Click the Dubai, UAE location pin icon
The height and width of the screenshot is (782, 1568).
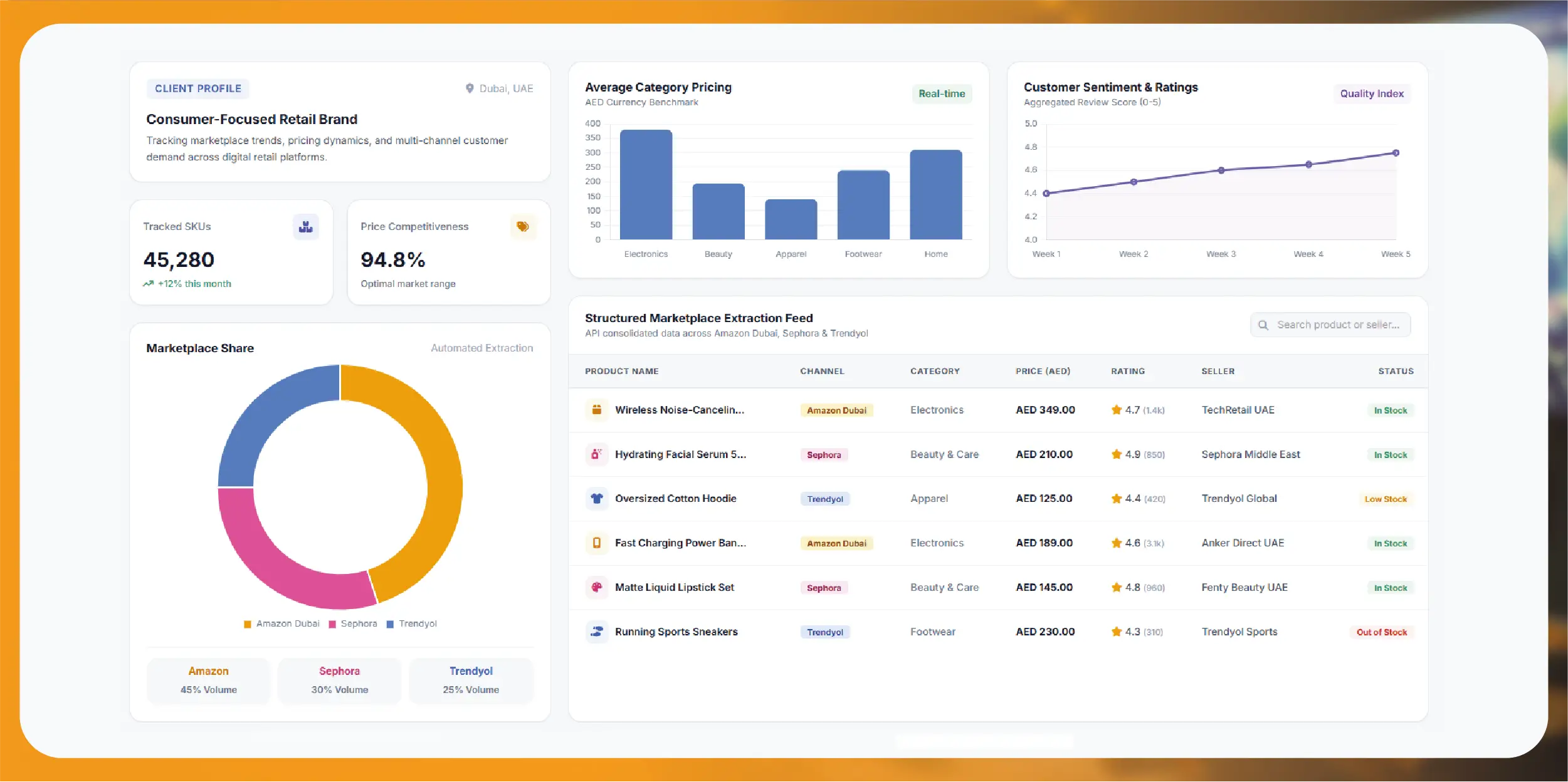point(470,88)
